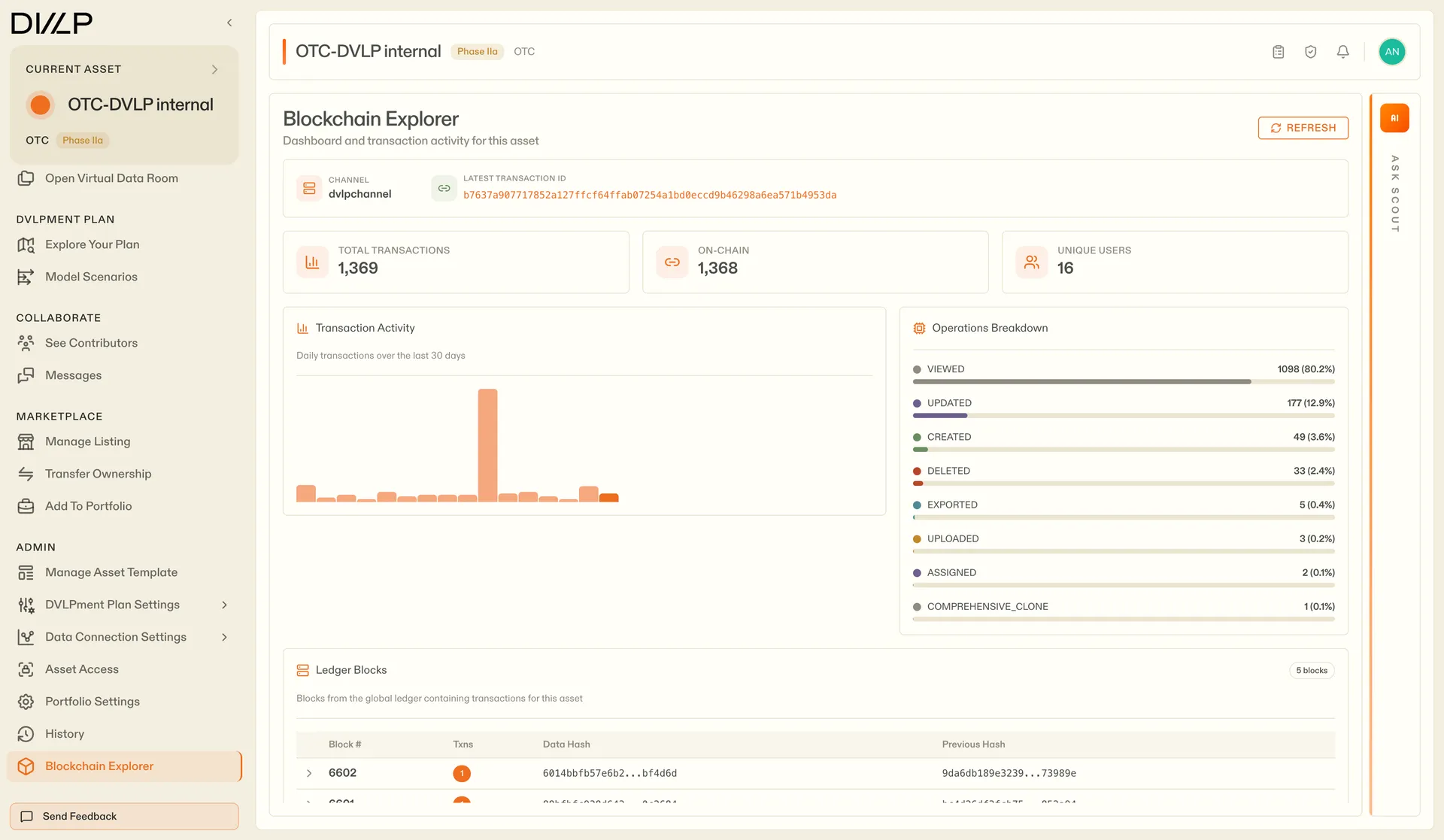Click the link icon beside Latest Transaction ID

click(x=444, y=188)
